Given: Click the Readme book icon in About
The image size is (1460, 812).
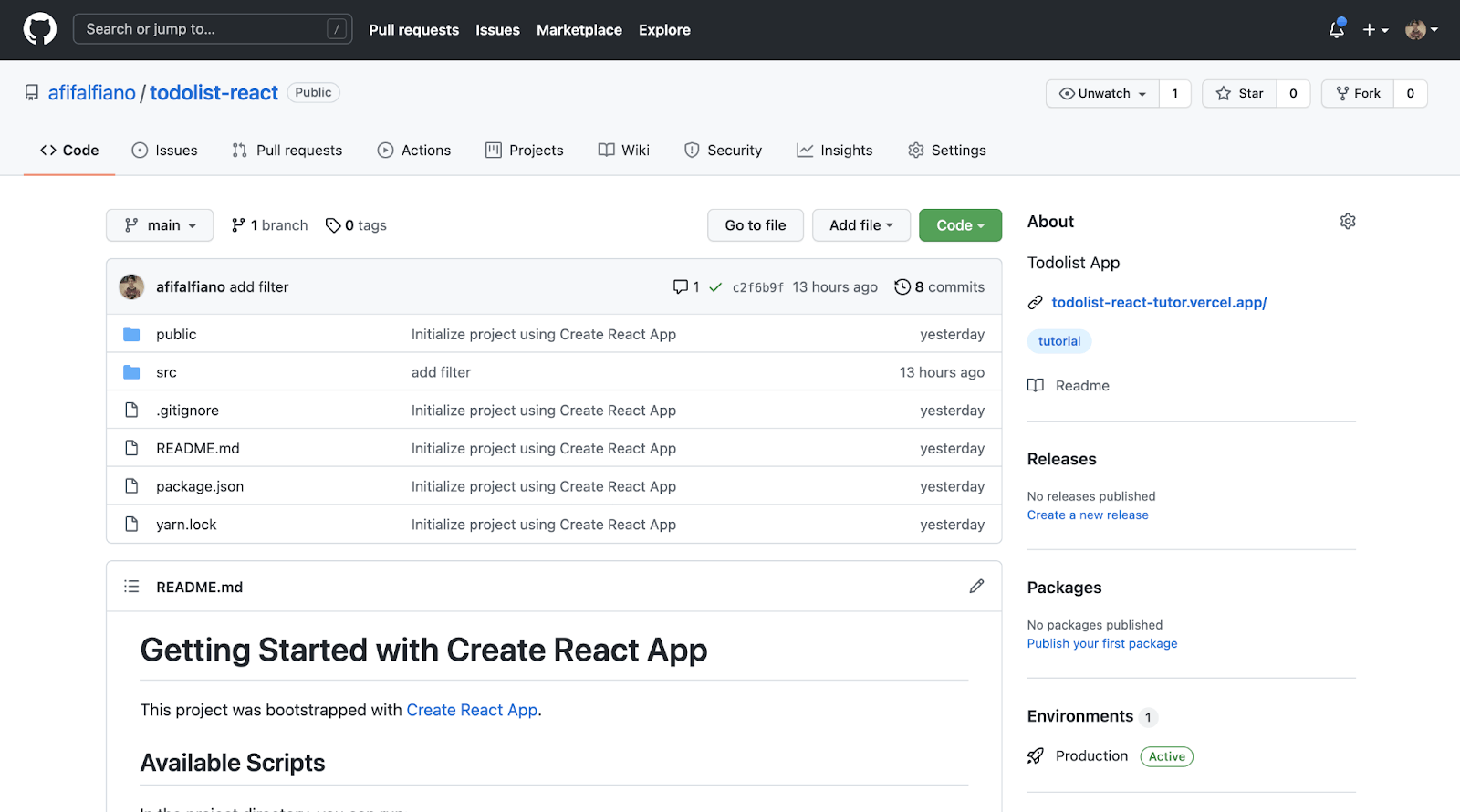Looking at the screenshot, I should [x=1035, y=386].
